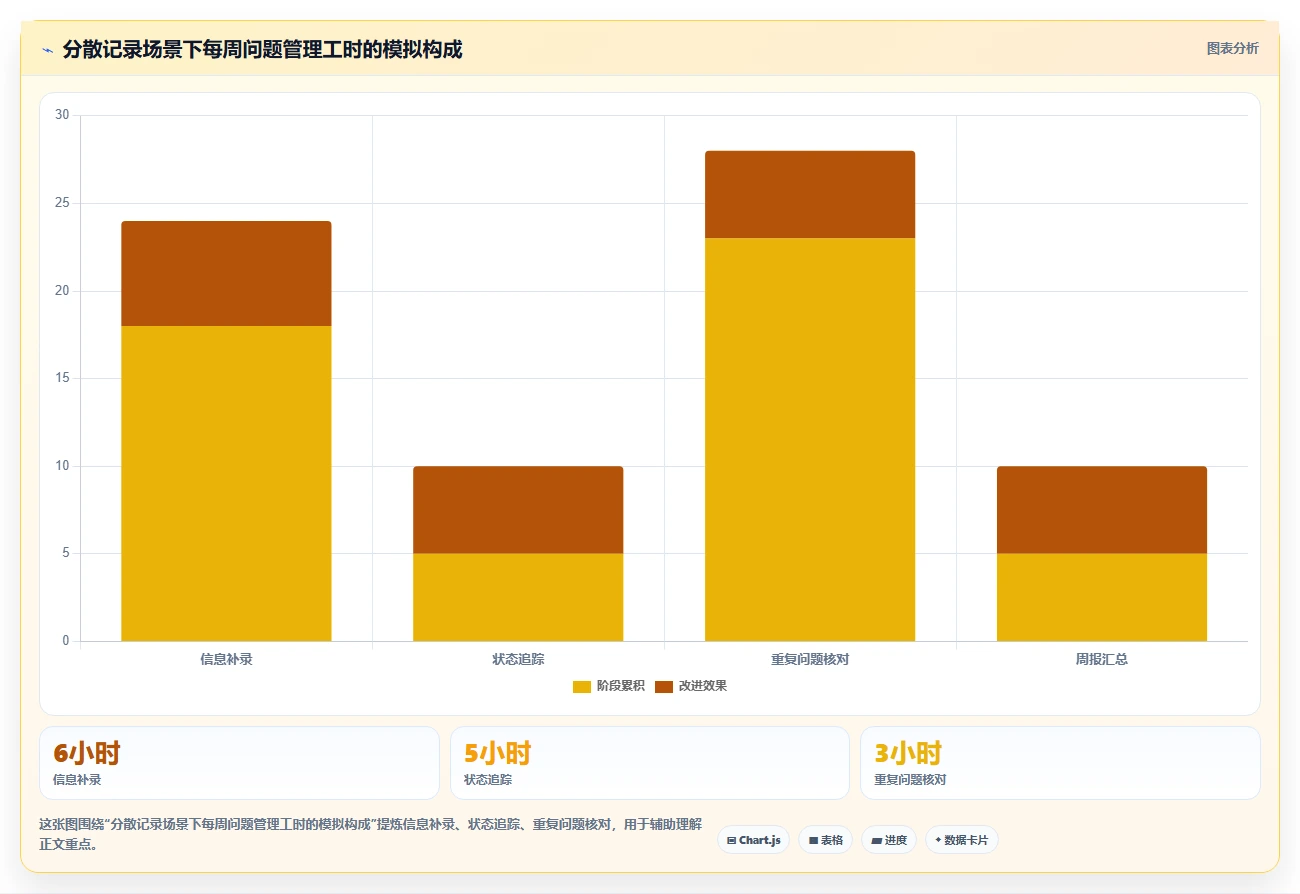Toggle the 阶段累积 legend entry
The height and width of the screenshot is (894, 1300).
(609, 686)
